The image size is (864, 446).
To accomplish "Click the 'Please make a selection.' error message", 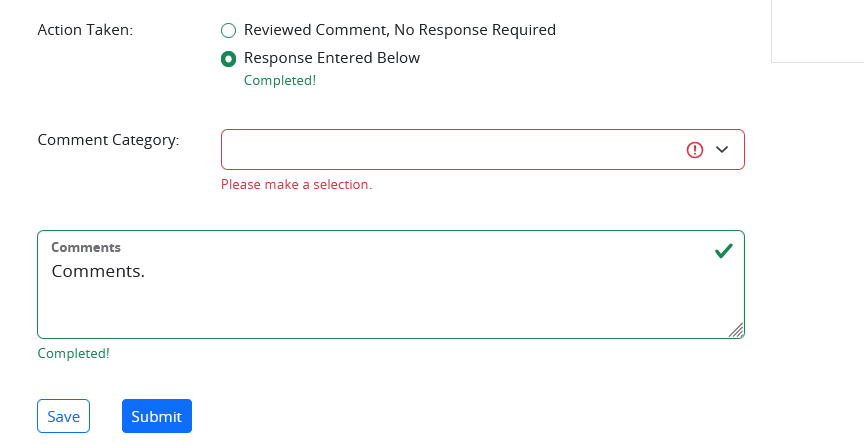I will pyautogui.click(x=296, y=185).
